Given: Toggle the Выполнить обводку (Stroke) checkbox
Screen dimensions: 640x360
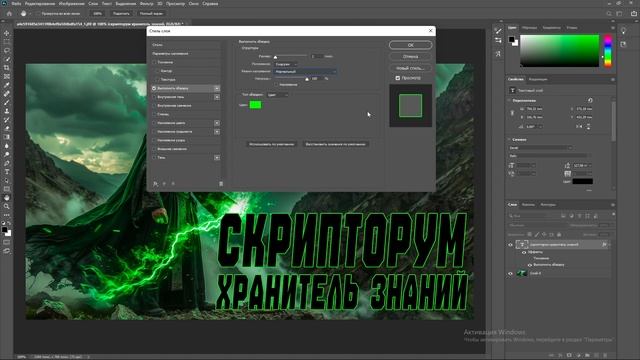Looking at the screenshot, I should click(x=154, y=88).
